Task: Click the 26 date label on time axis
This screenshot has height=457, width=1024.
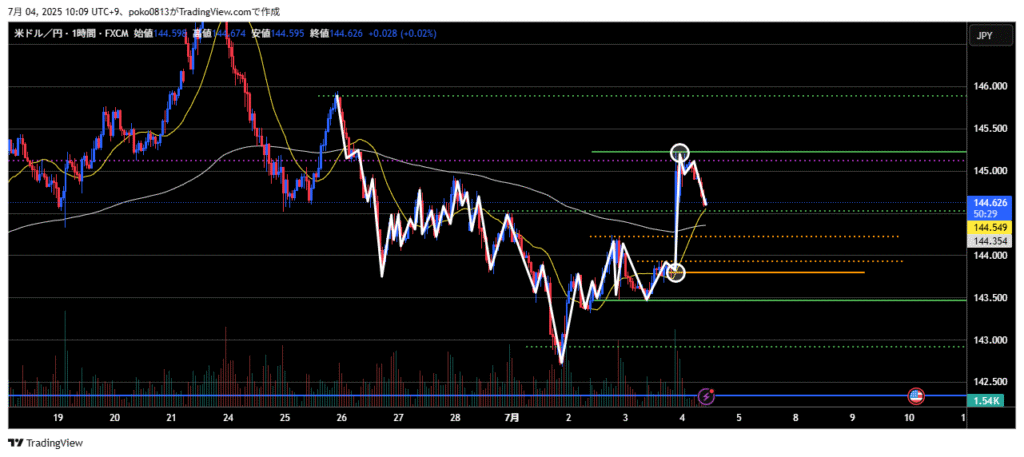Action: click(x=342, y=417)
